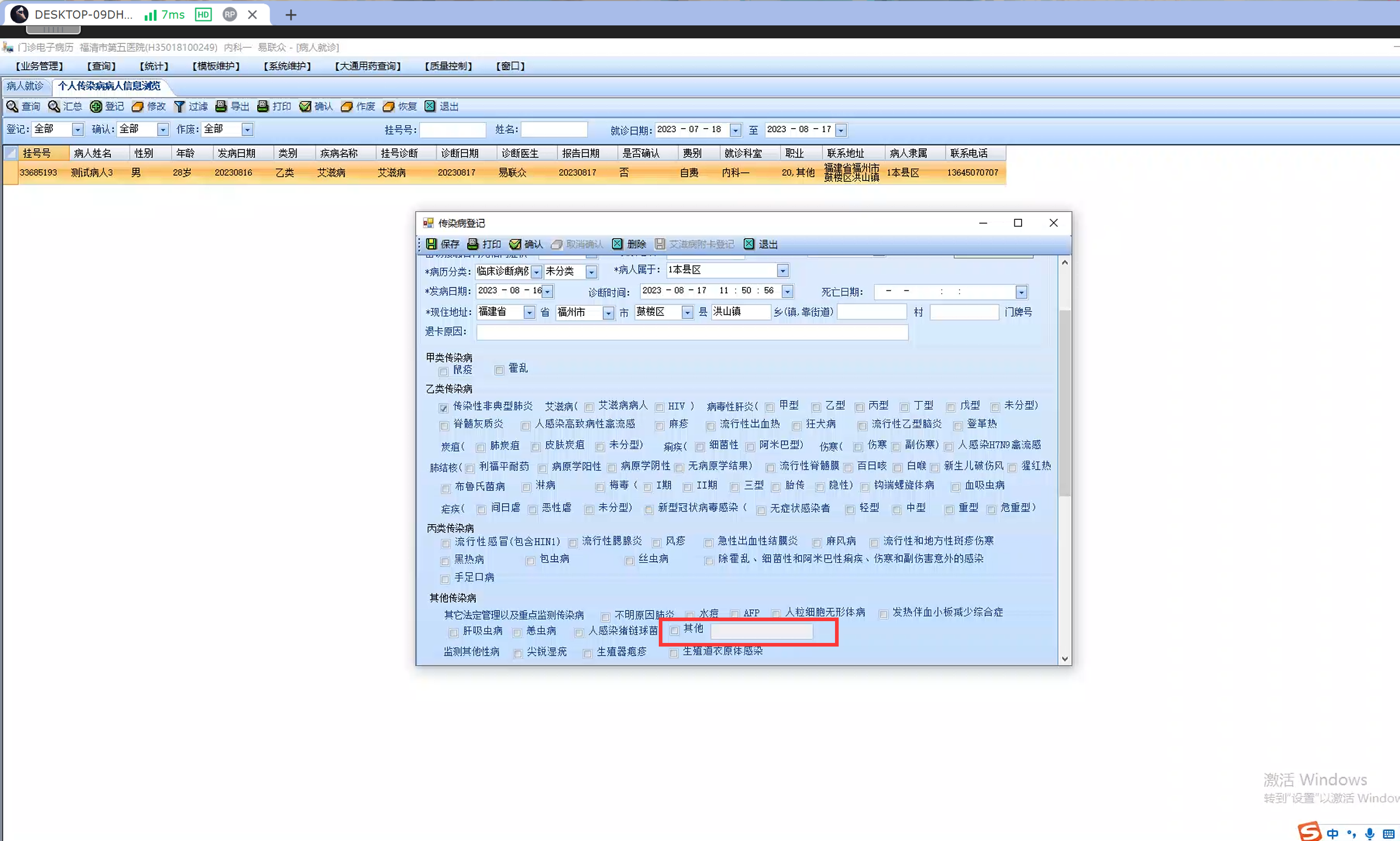Check the 霍乱 checkbox
Viewport: 1400px width, 841px height.
point(499,371)
